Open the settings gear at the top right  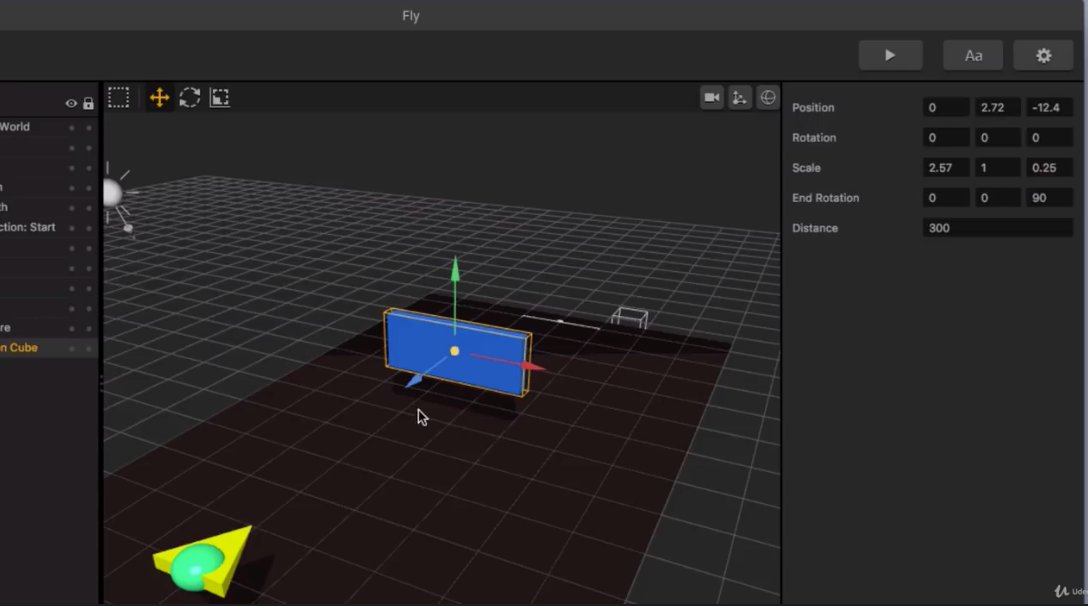coord(1043,55)
